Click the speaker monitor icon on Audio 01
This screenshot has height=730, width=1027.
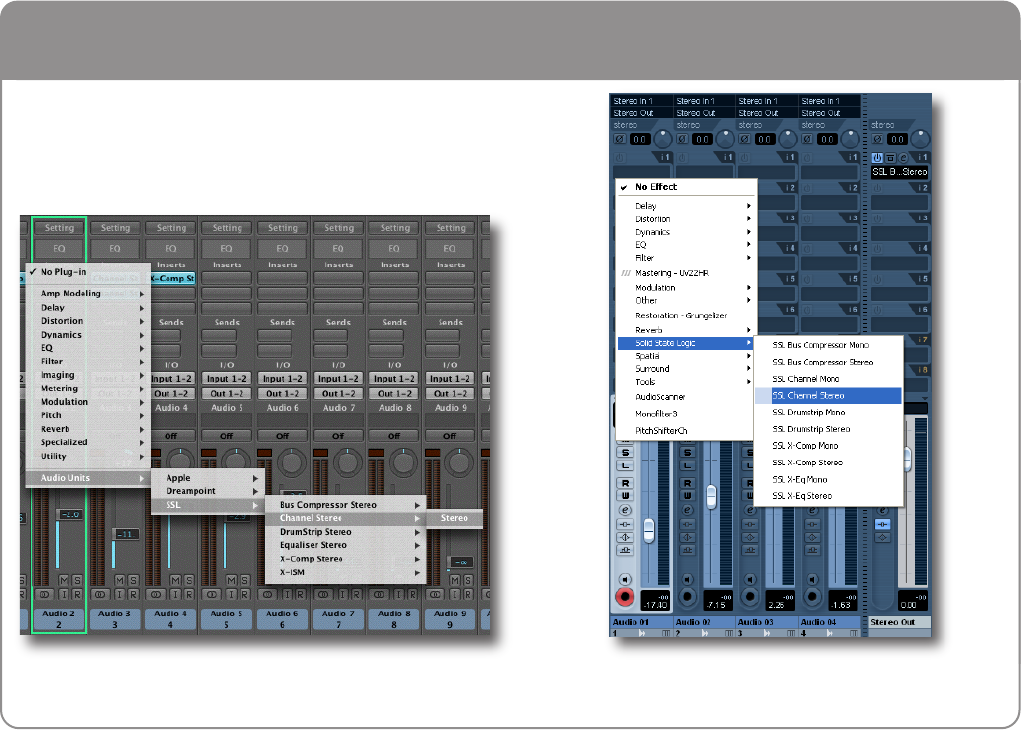627,579
